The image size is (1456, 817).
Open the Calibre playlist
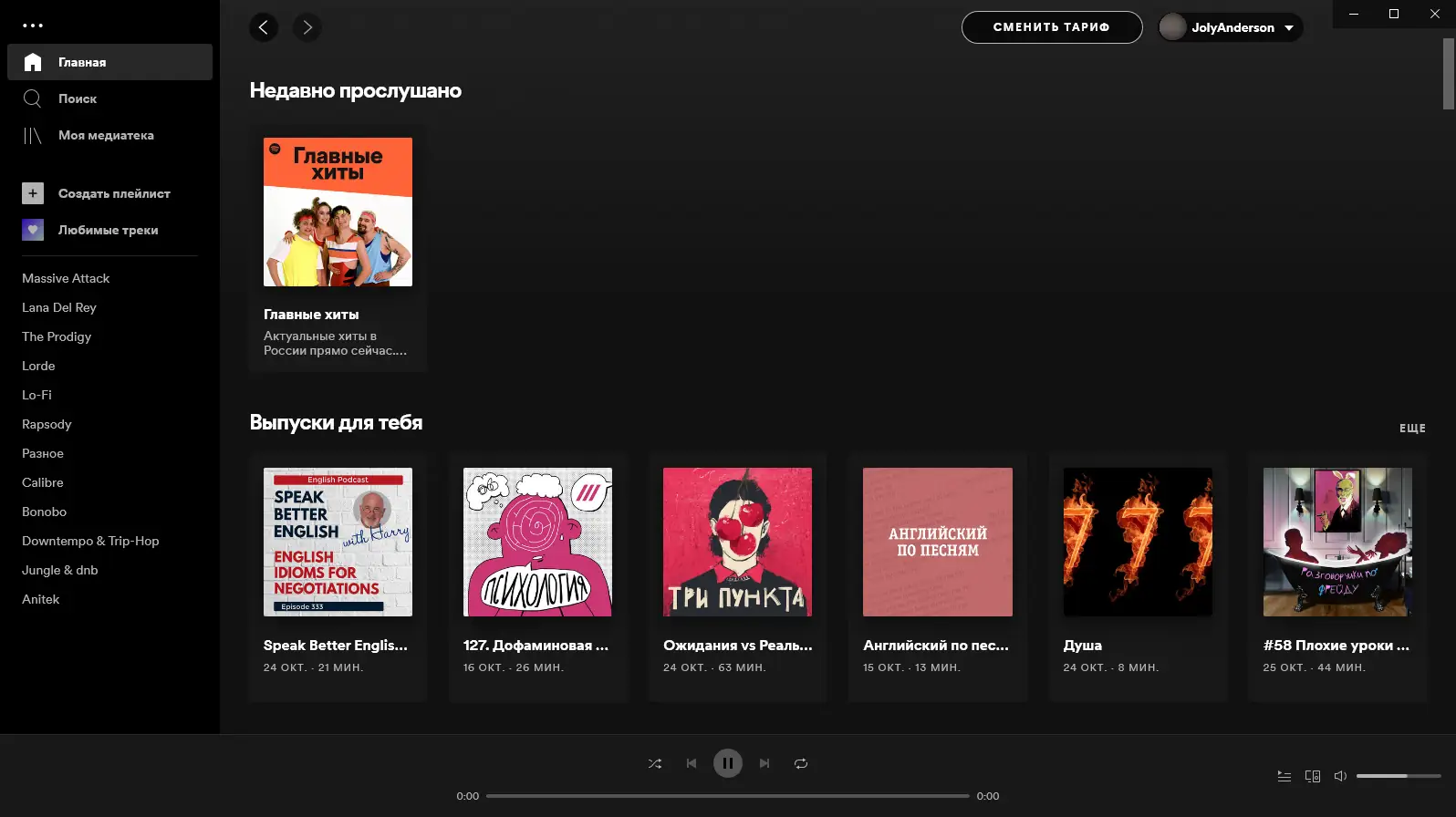43,482
